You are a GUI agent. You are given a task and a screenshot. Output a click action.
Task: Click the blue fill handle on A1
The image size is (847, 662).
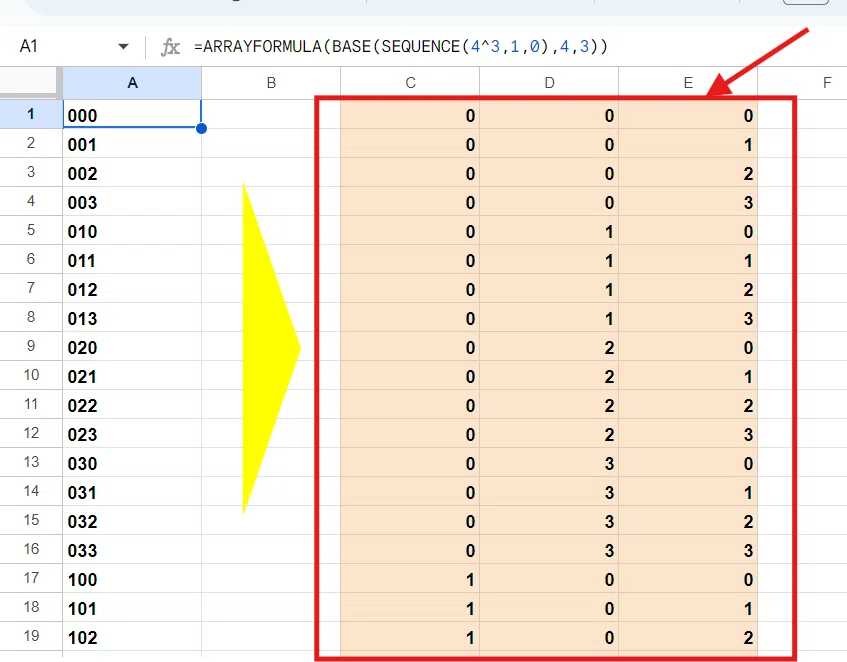point(201,129)
